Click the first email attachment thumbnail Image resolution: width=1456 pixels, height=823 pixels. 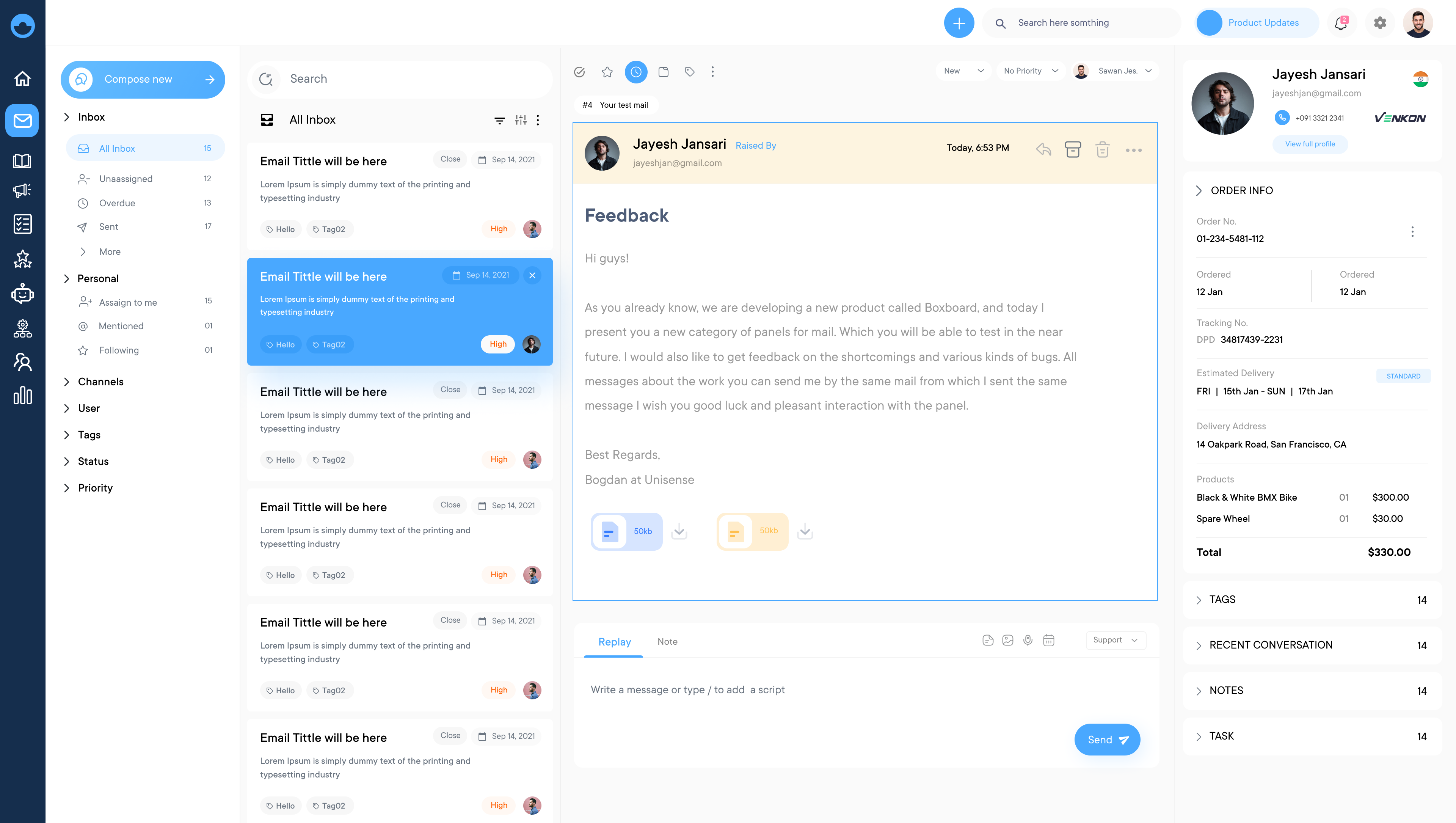[625, 531]
